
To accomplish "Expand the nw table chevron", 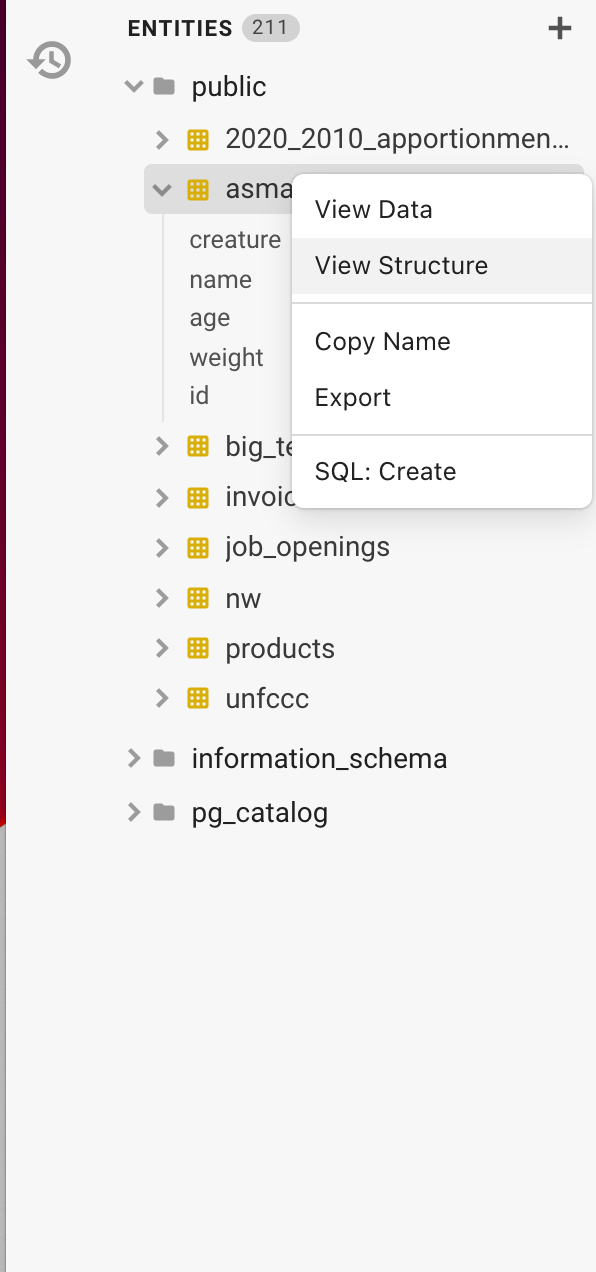I will [x=162, y=598].
